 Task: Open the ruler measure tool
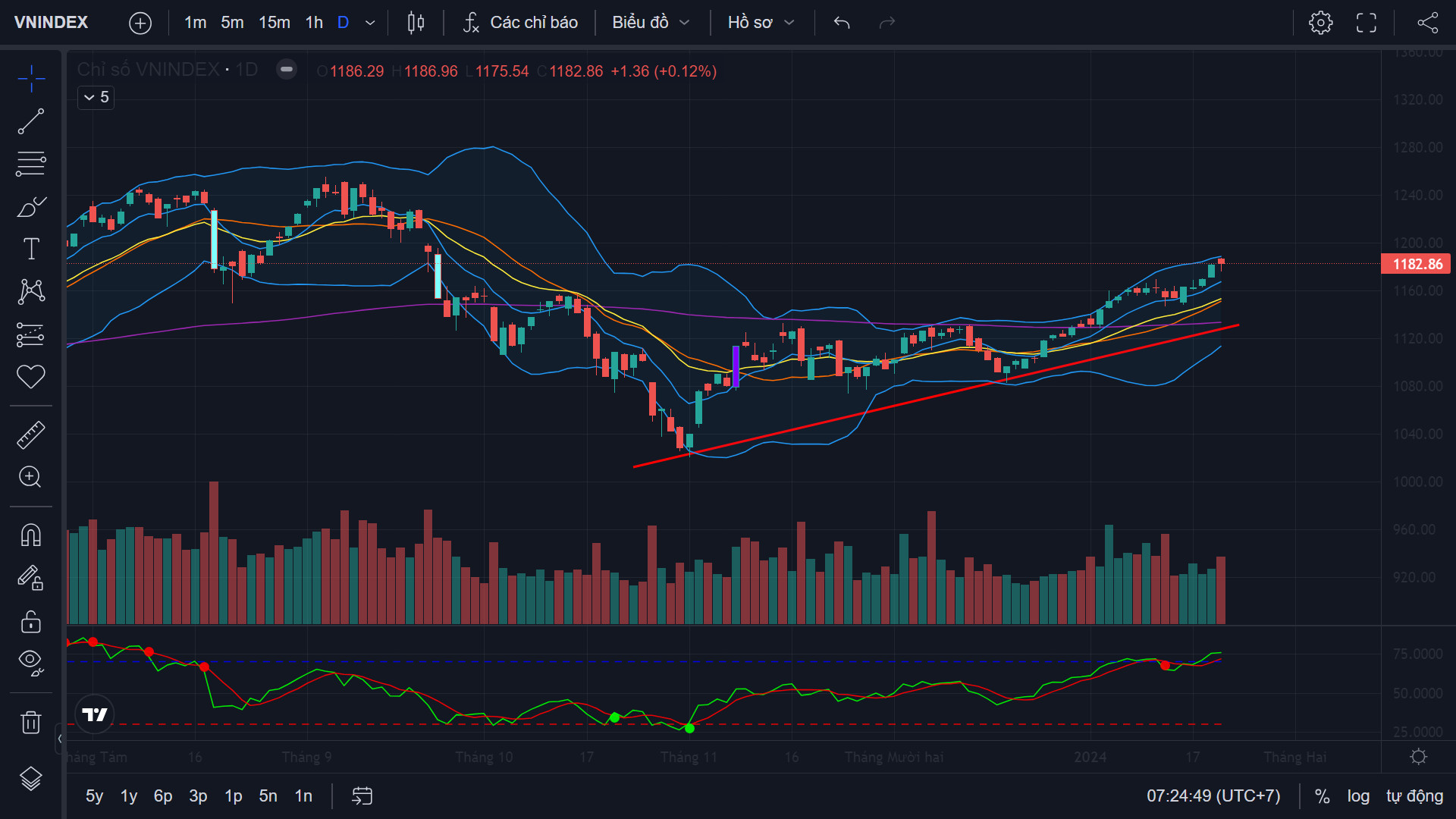click(x=31, y=435)
